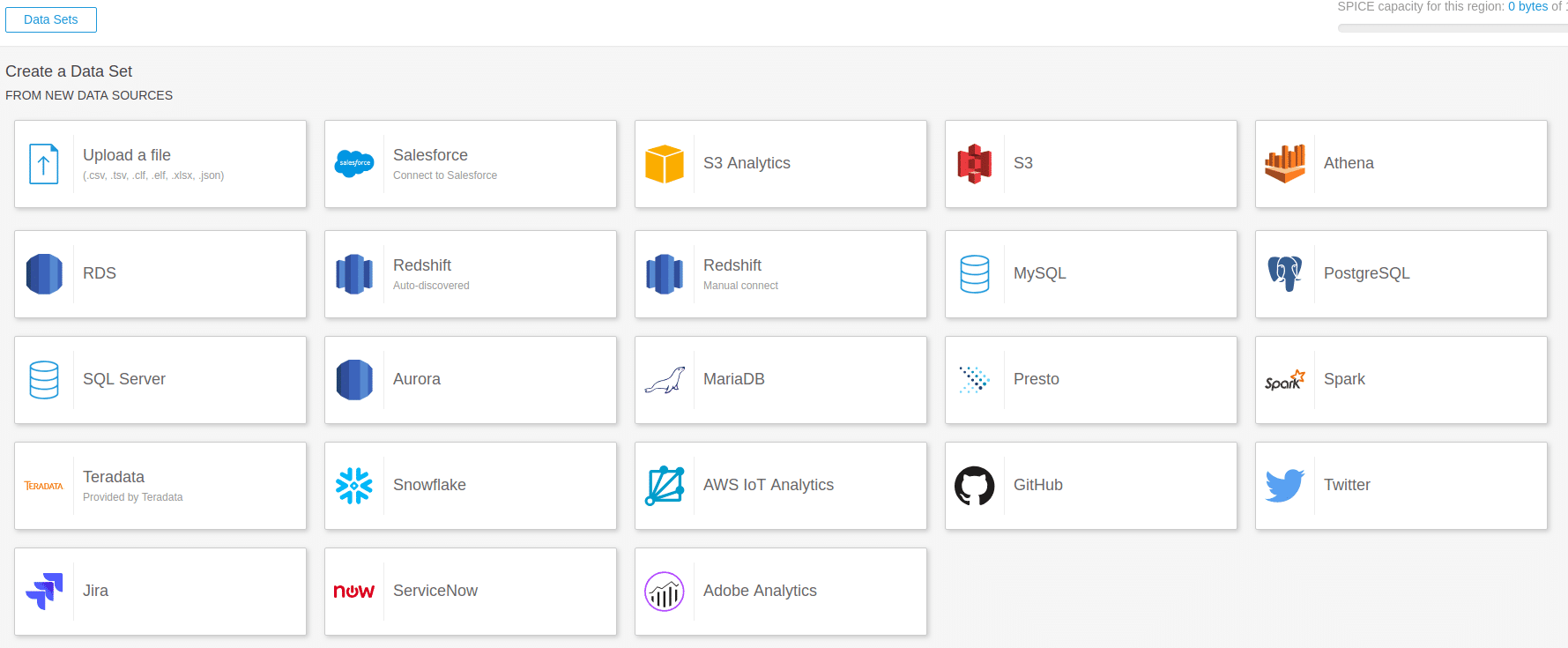Viewport: 1568px width, 648px height.
Task: Click the 'Manual connect' Redshift subtitle
Action: click(x=740, y=286)
